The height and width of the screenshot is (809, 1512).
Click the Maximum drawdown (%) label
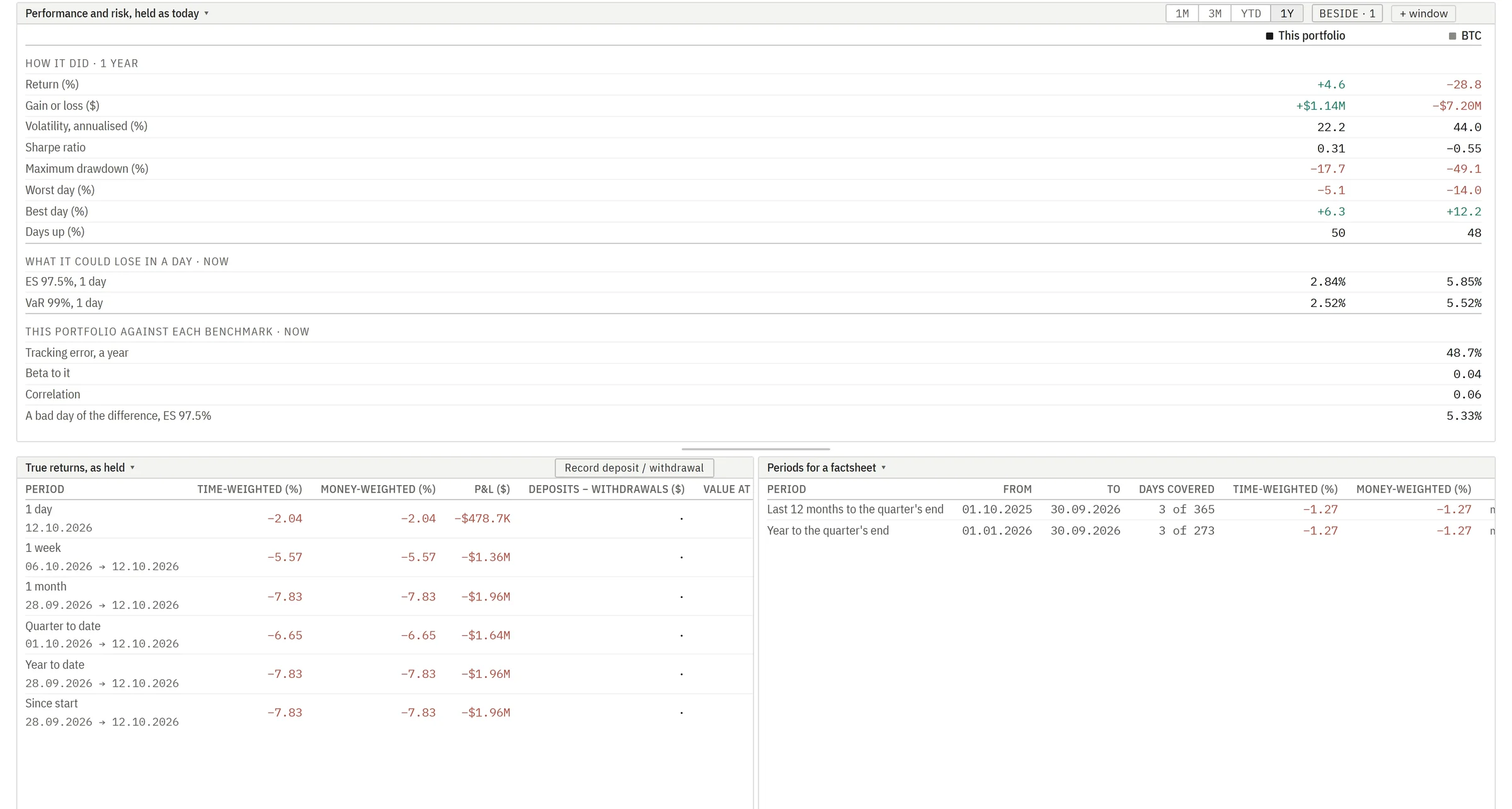tap(87, 169)
